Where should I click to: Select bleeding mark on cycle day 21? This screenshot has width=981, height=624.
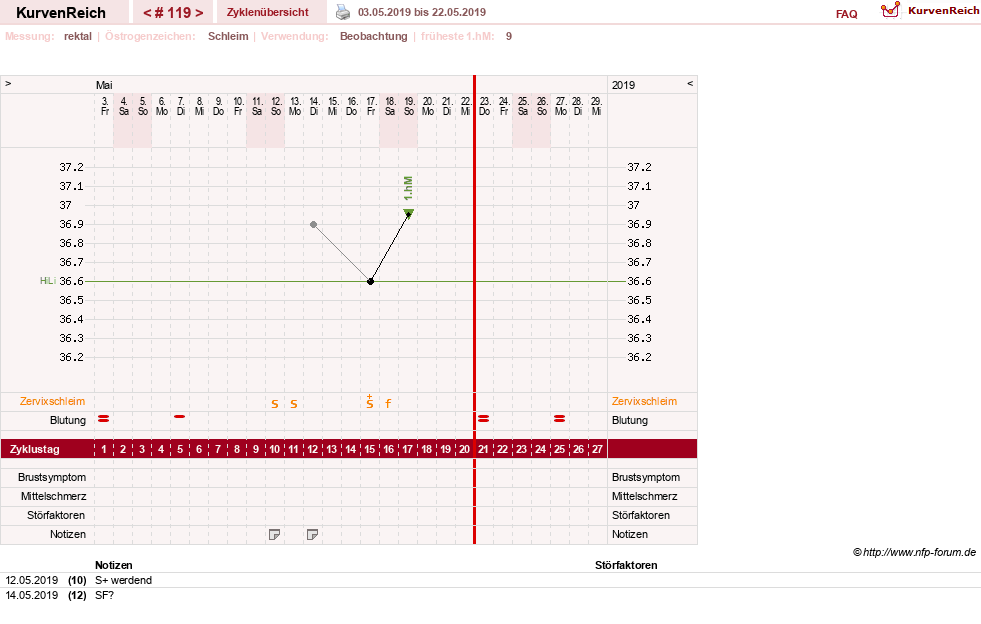tap(484, 418)
